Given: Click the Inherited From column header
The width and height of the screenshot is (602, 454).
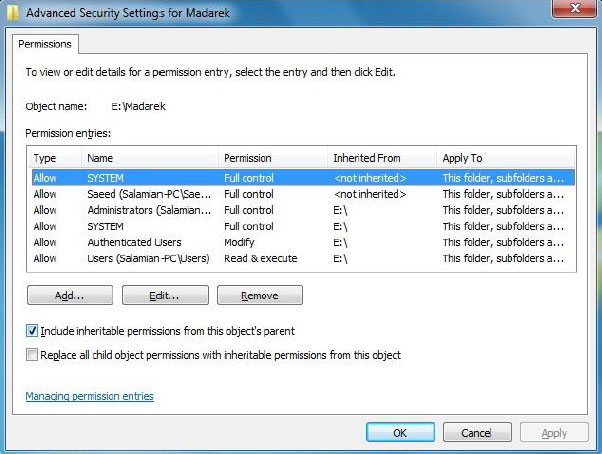Looking at the screenshot, I should click(x=382, y=158).
